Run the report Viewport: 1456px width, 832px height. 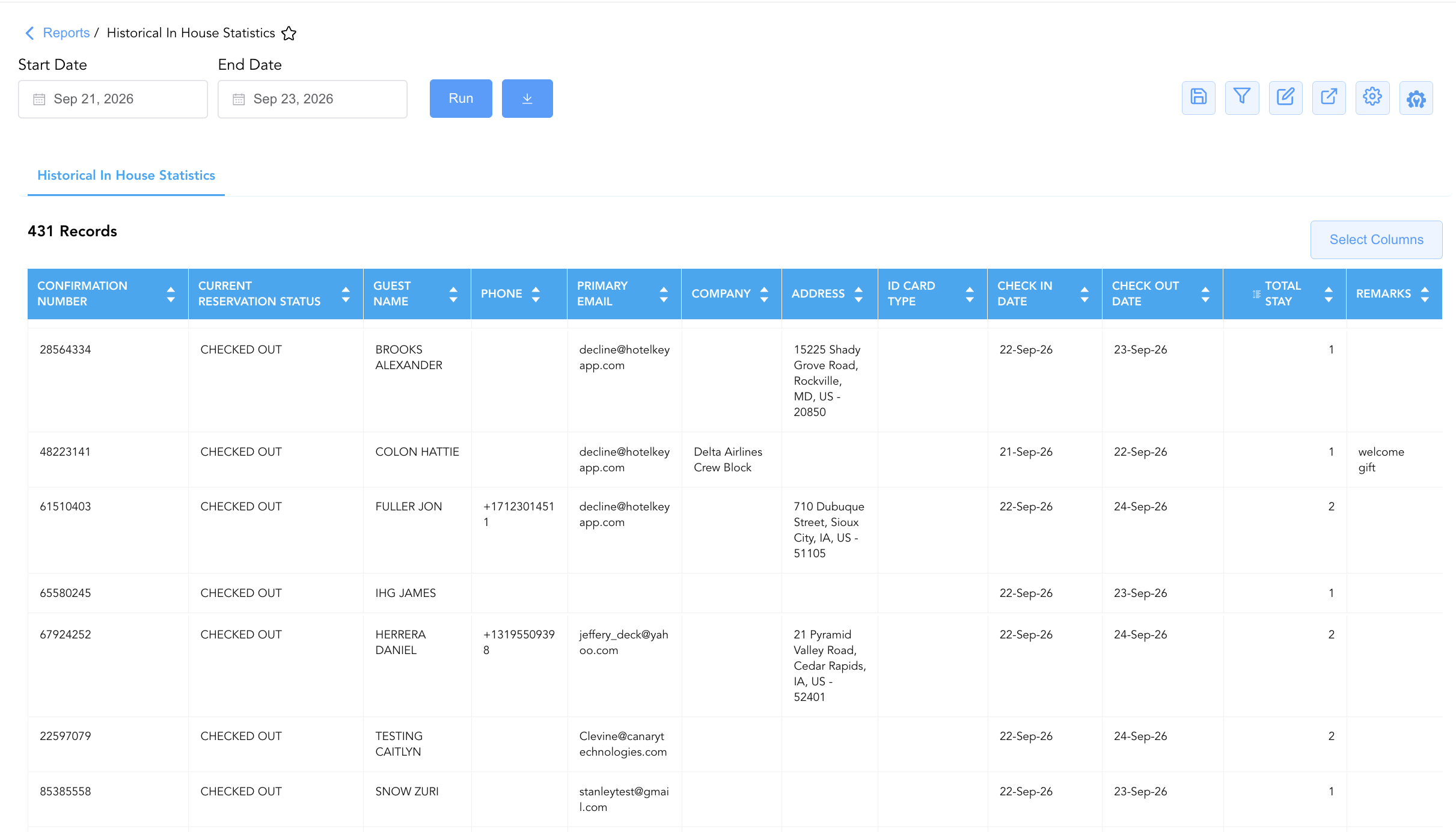tap(461, 99)
